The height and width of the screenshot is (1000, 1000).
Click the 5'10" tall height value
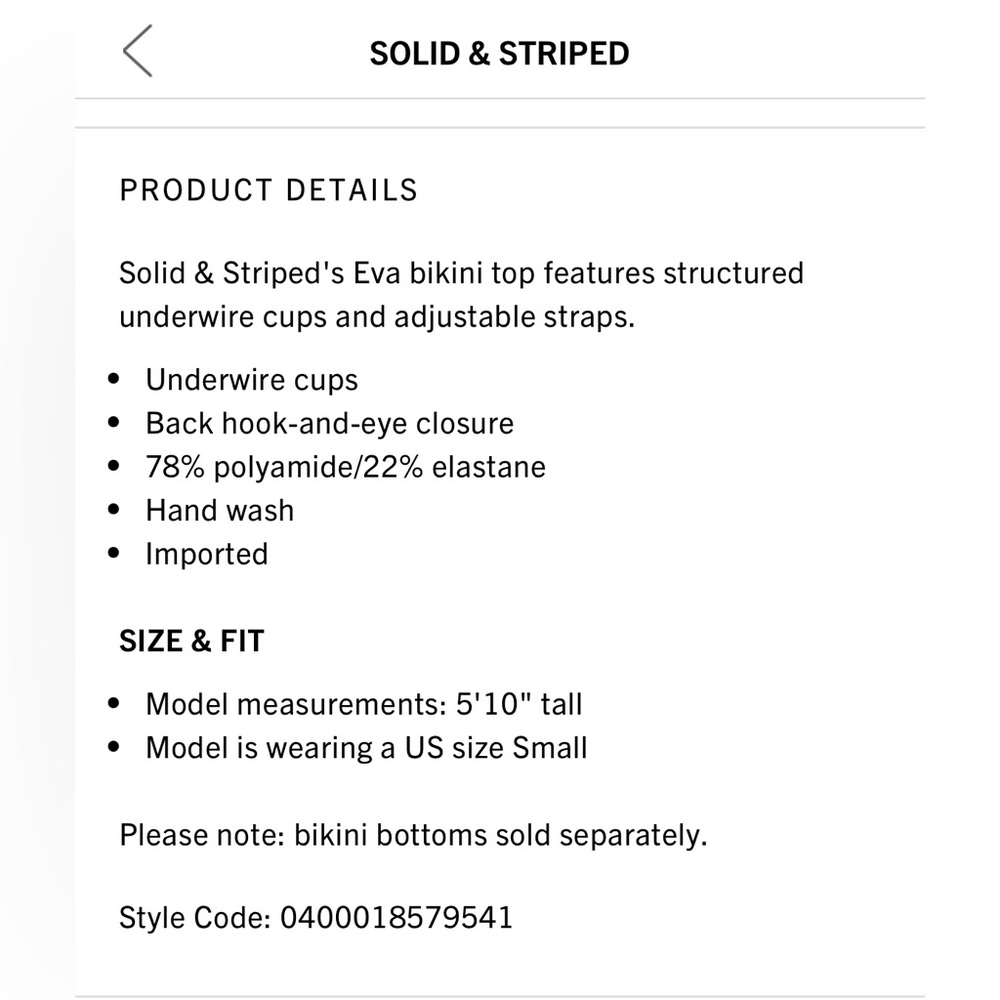(x=518, y=704)
